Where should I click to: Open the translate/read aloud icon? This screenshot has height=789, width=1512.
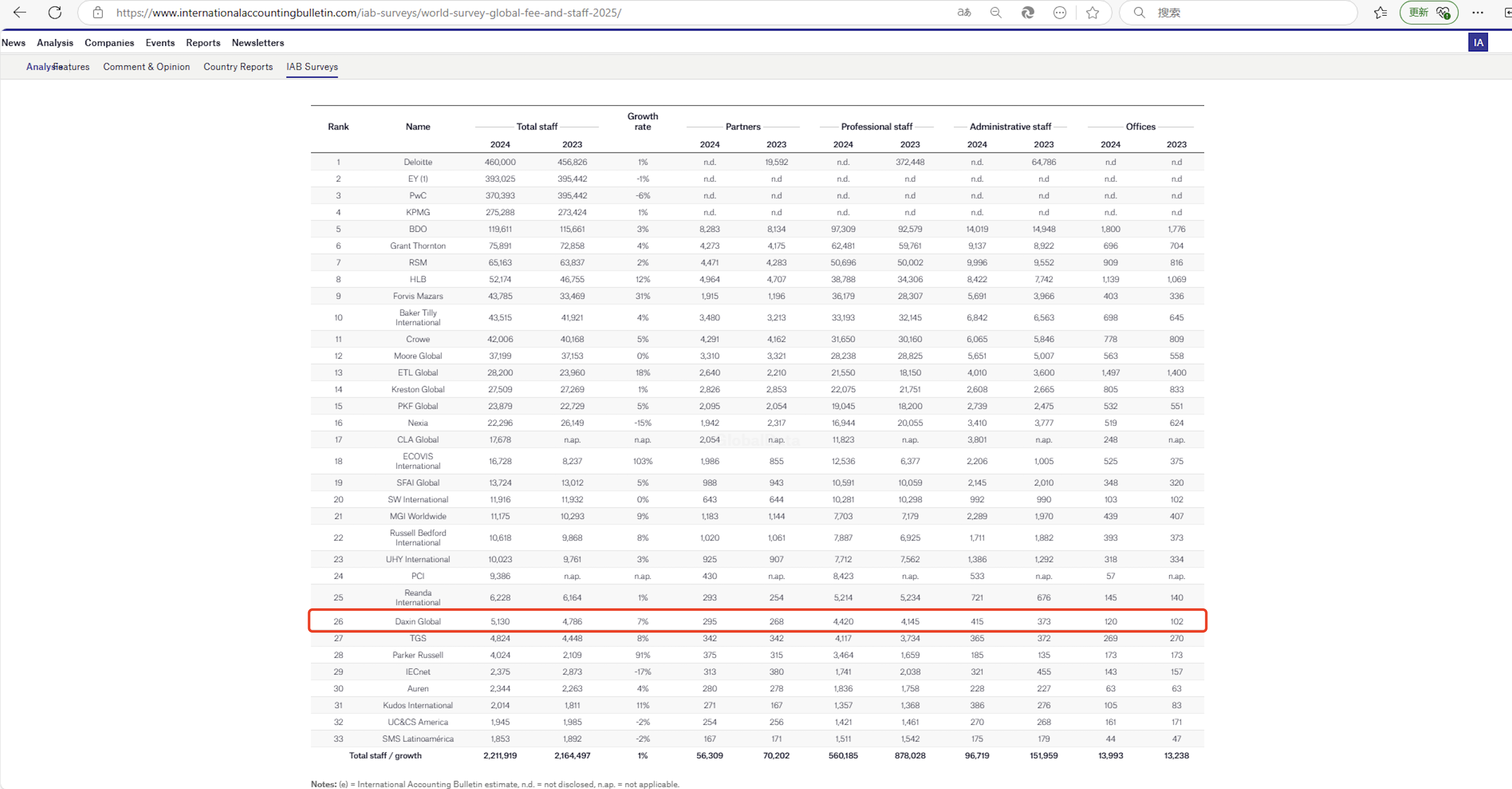(964, 12)
